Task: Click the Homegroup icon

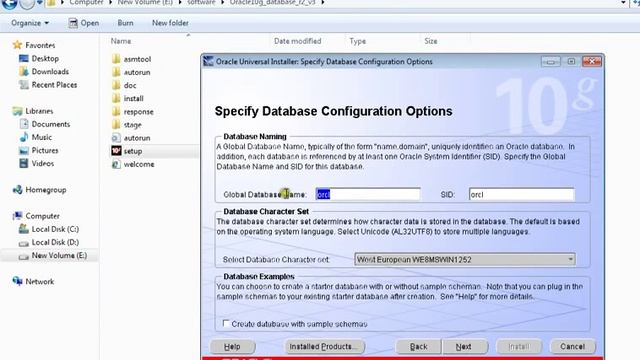Action: click(17, 189)
